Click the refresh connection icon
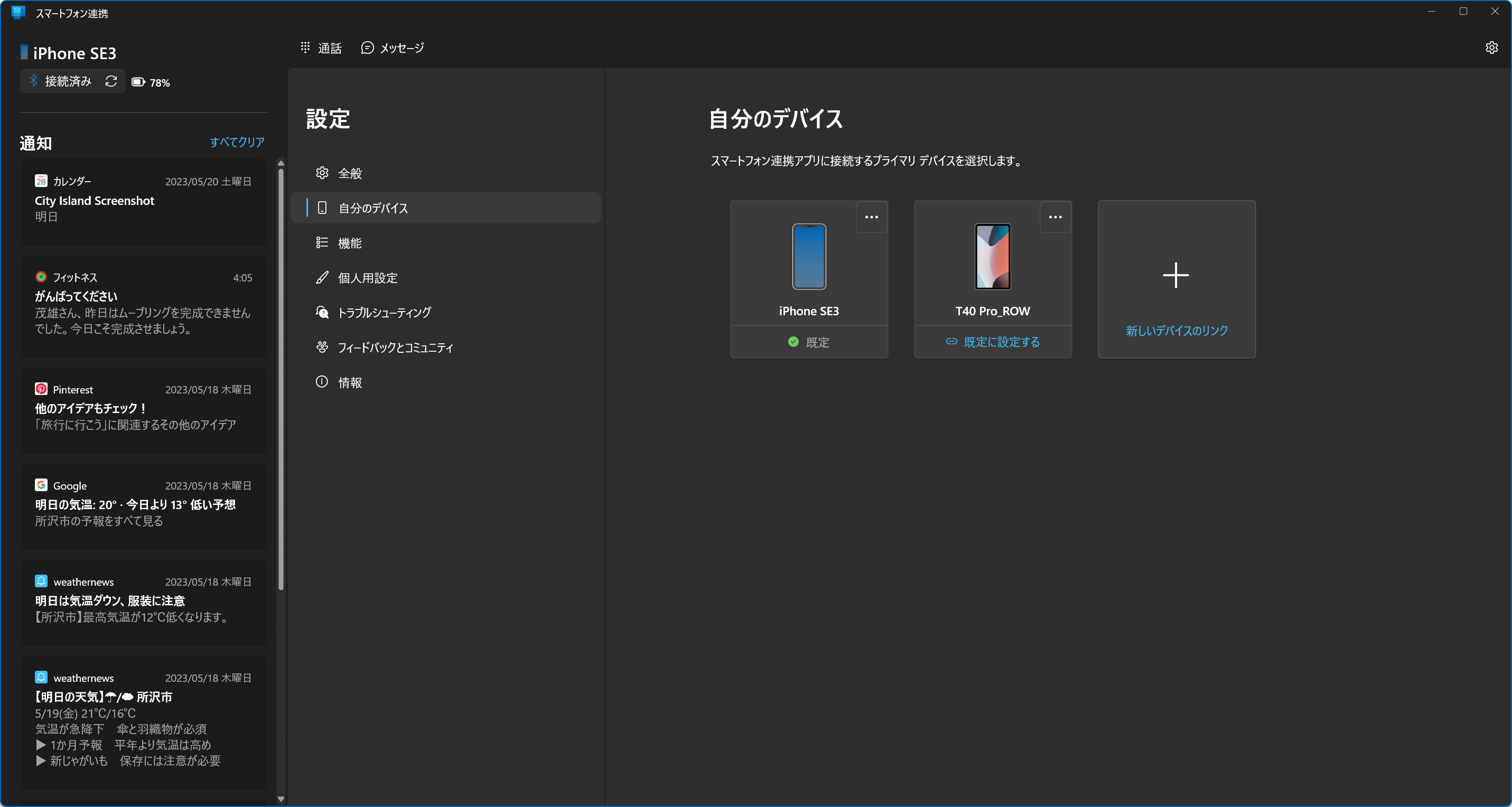Viewport: 1512px width, 807px height. [x=111, y=81]
